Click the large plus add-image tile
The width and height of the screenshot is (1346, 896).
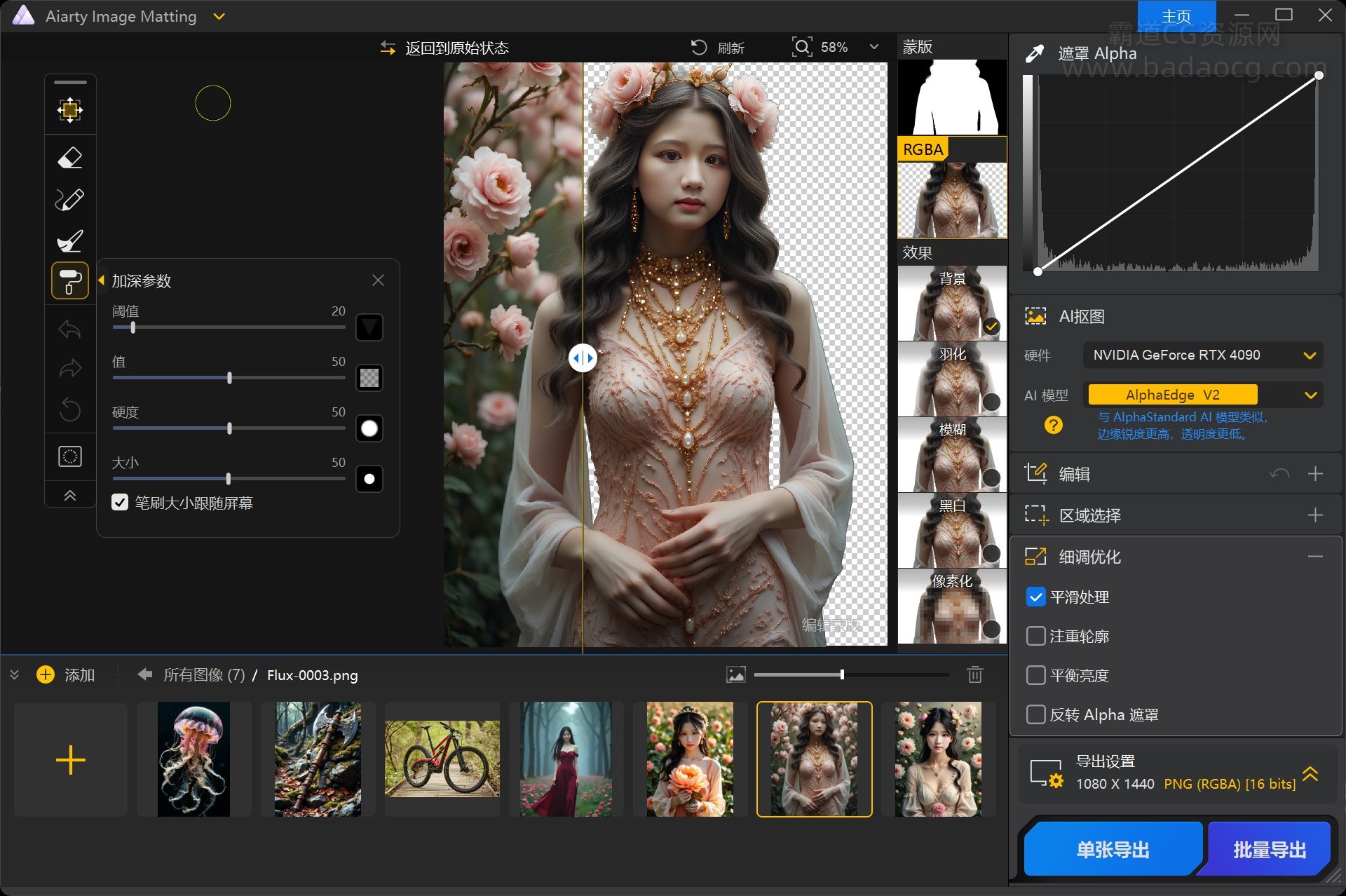(70, 760)
